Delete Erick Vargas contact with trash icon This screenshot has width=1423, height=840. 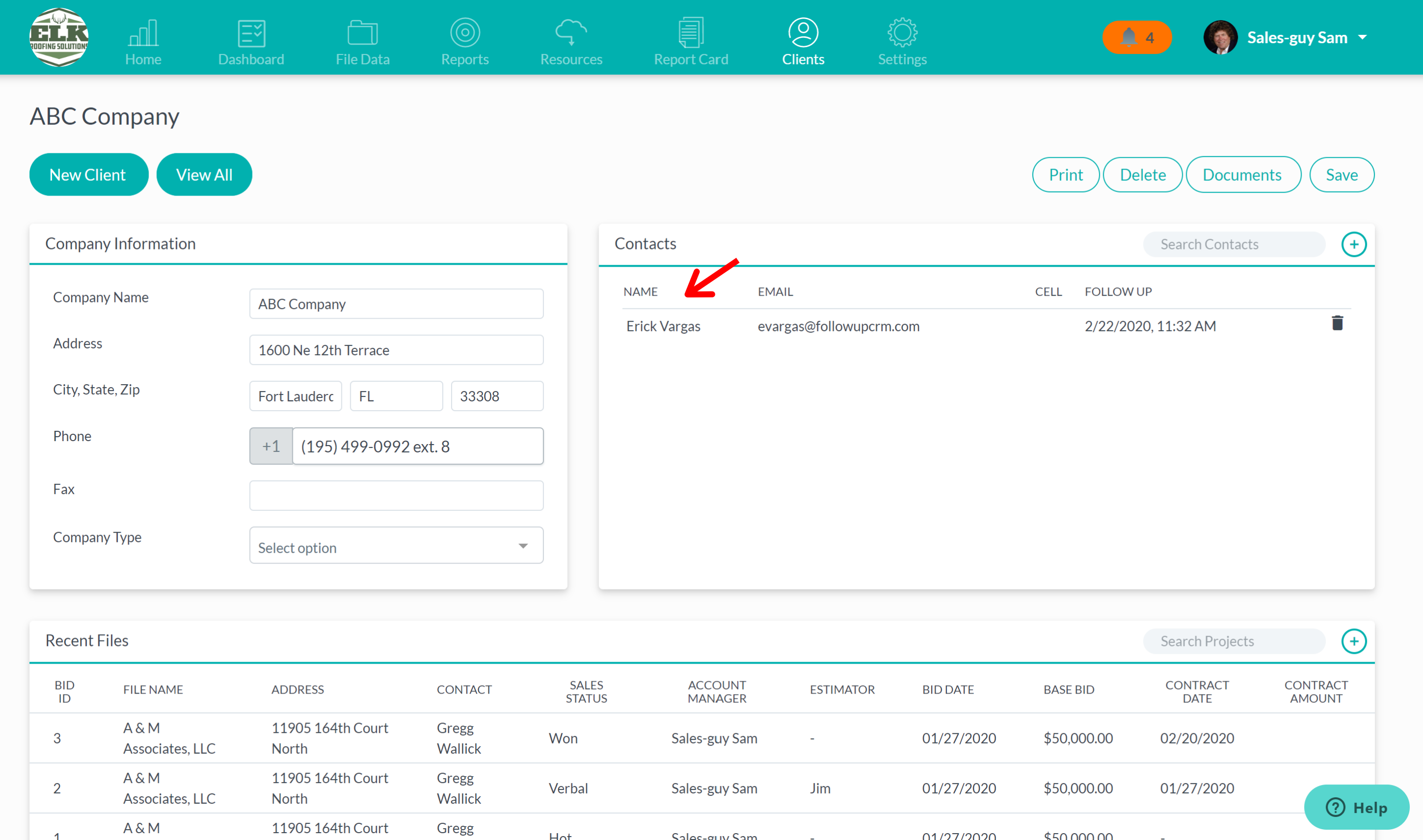1337,323
